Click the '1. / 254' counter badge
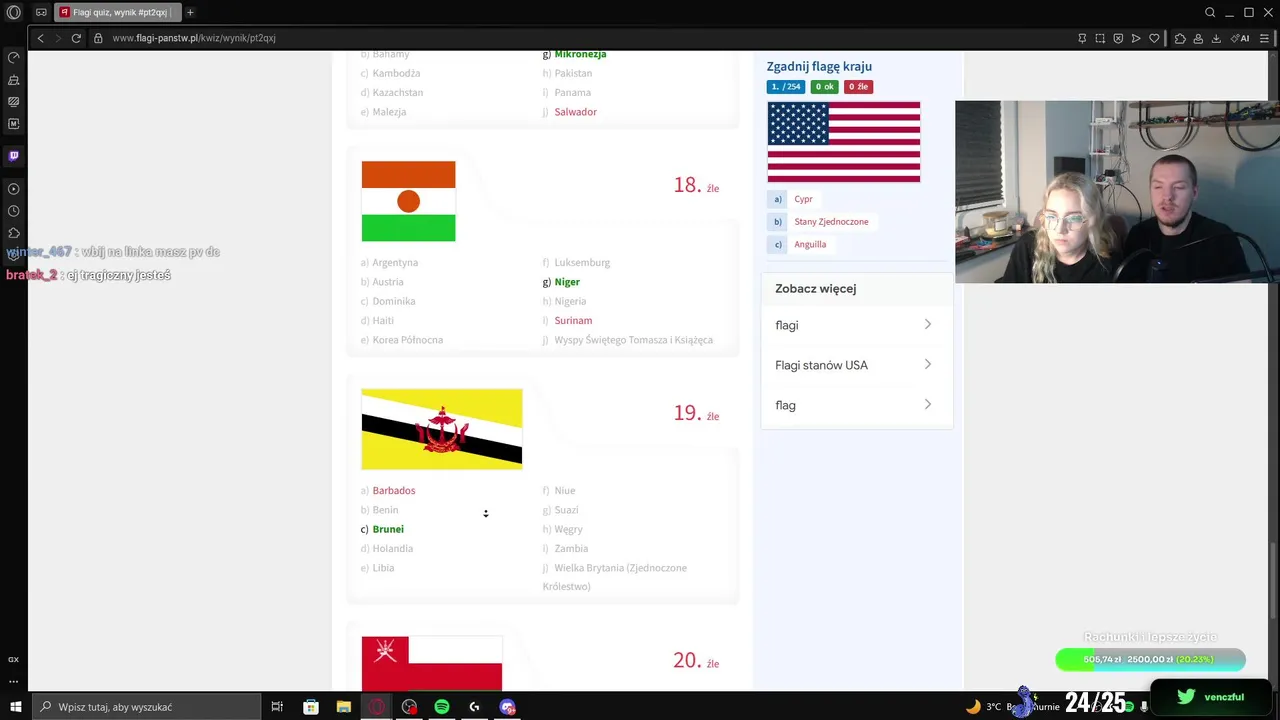Viewport: 1280px width, 720px height. [786, 87]
